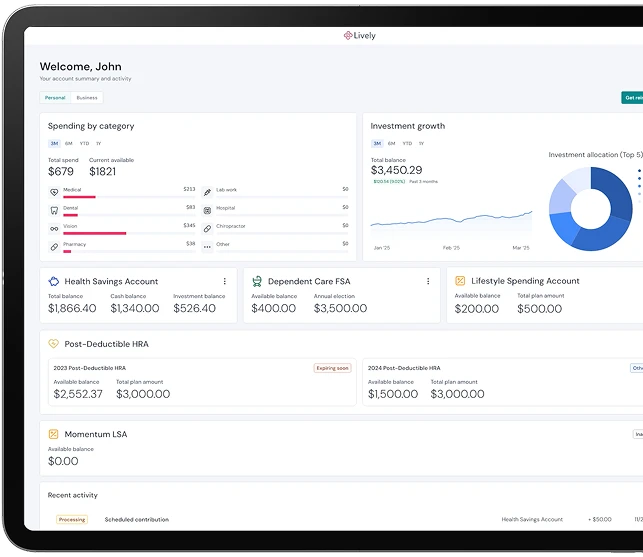Image resolution: width=643 pixels, height=557 pixels.
Task: Click the Medical spending progress bar
Action: 129,197
